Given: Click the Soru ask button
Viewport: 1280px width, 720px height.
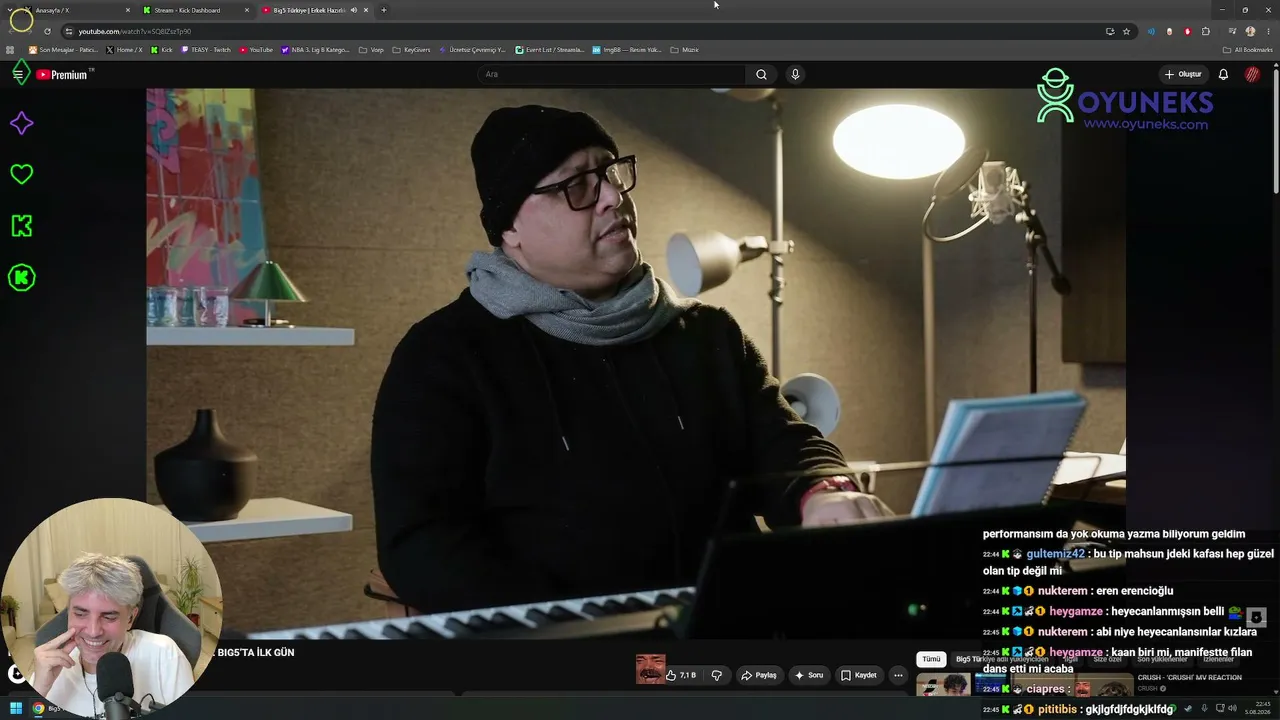Looking at the screenshot, I should pyautogui.click(x=809, y=675).
